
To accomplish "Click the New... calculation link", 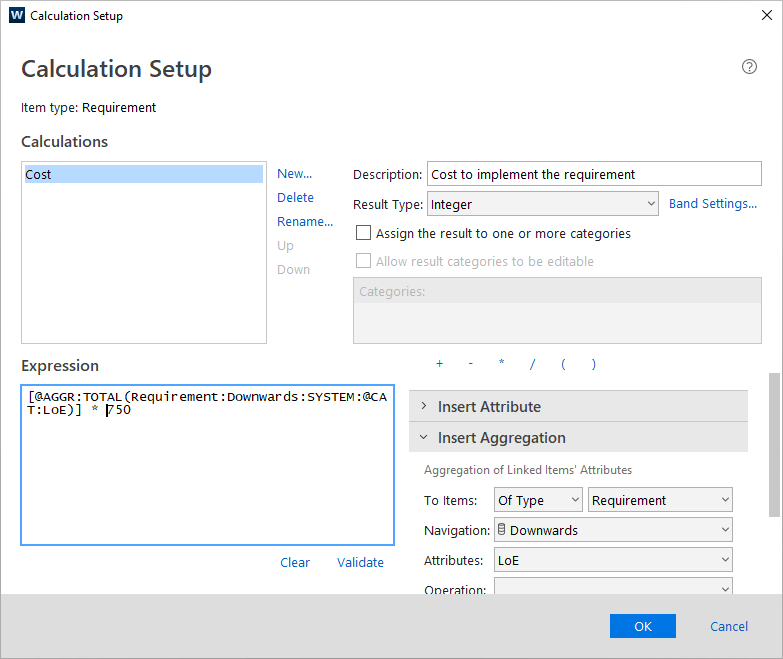I will coord(295,174).
